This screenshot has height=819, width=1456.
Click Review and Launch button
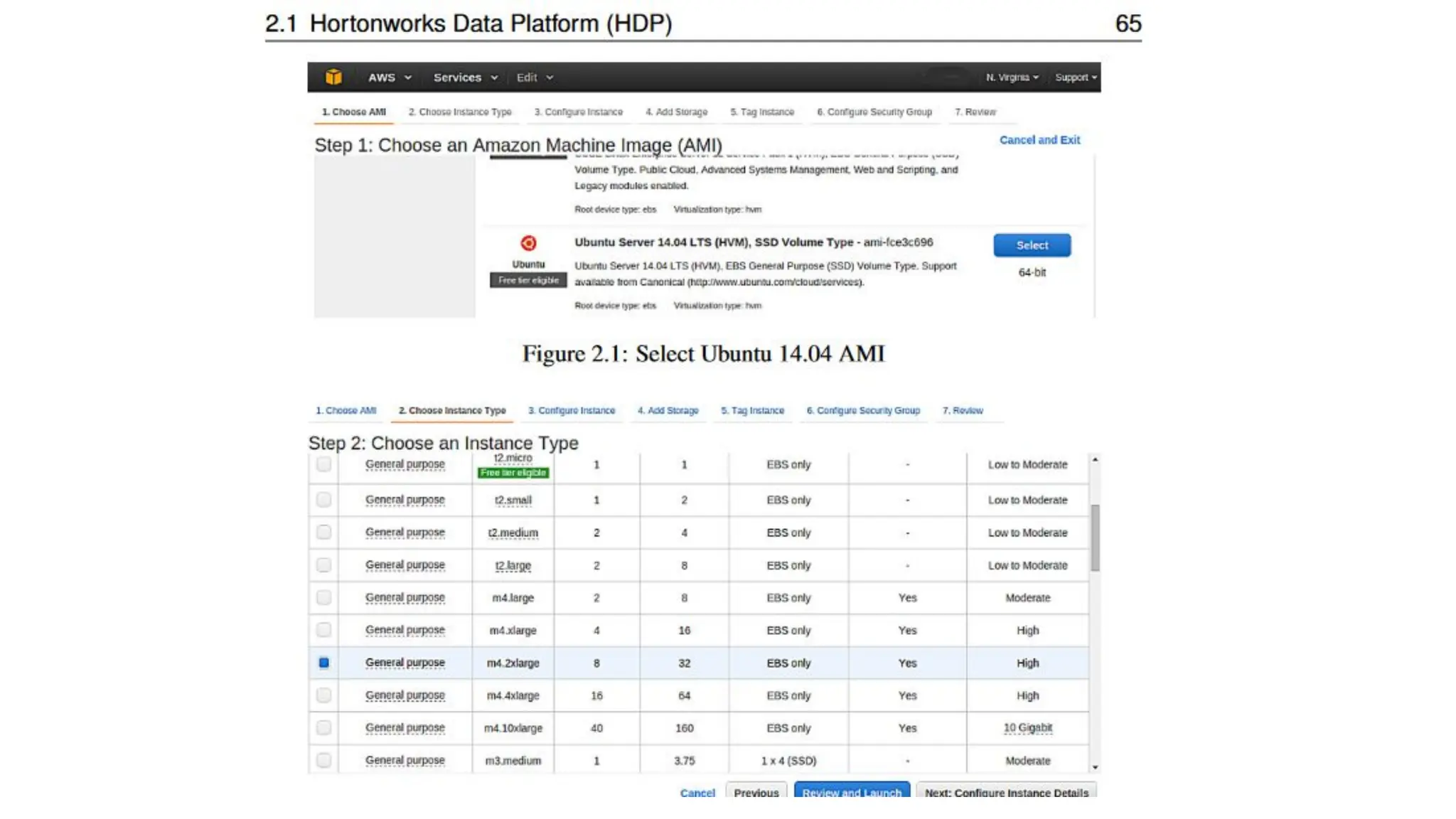pyautogui.click(x=851, y=792)
